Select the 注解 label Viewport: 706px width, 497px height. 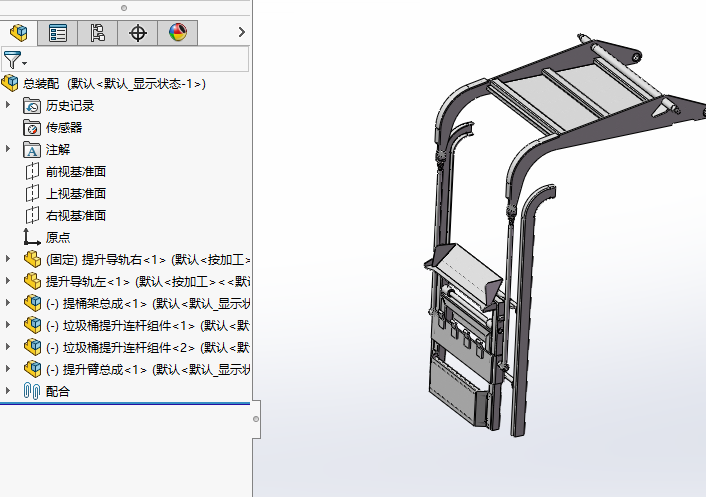(x=58, y=150)
